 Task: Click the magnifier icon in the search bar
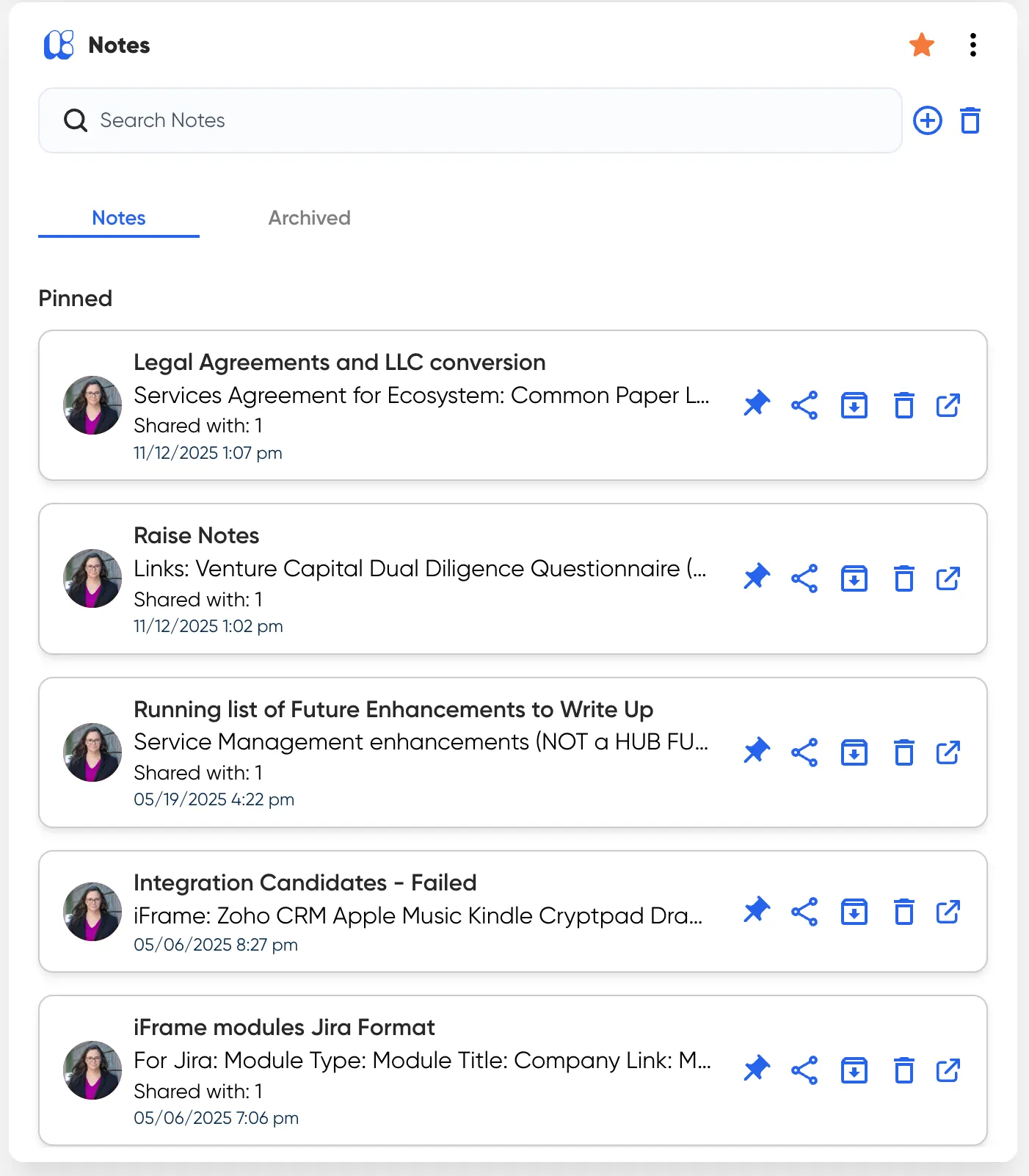point(76,120)
